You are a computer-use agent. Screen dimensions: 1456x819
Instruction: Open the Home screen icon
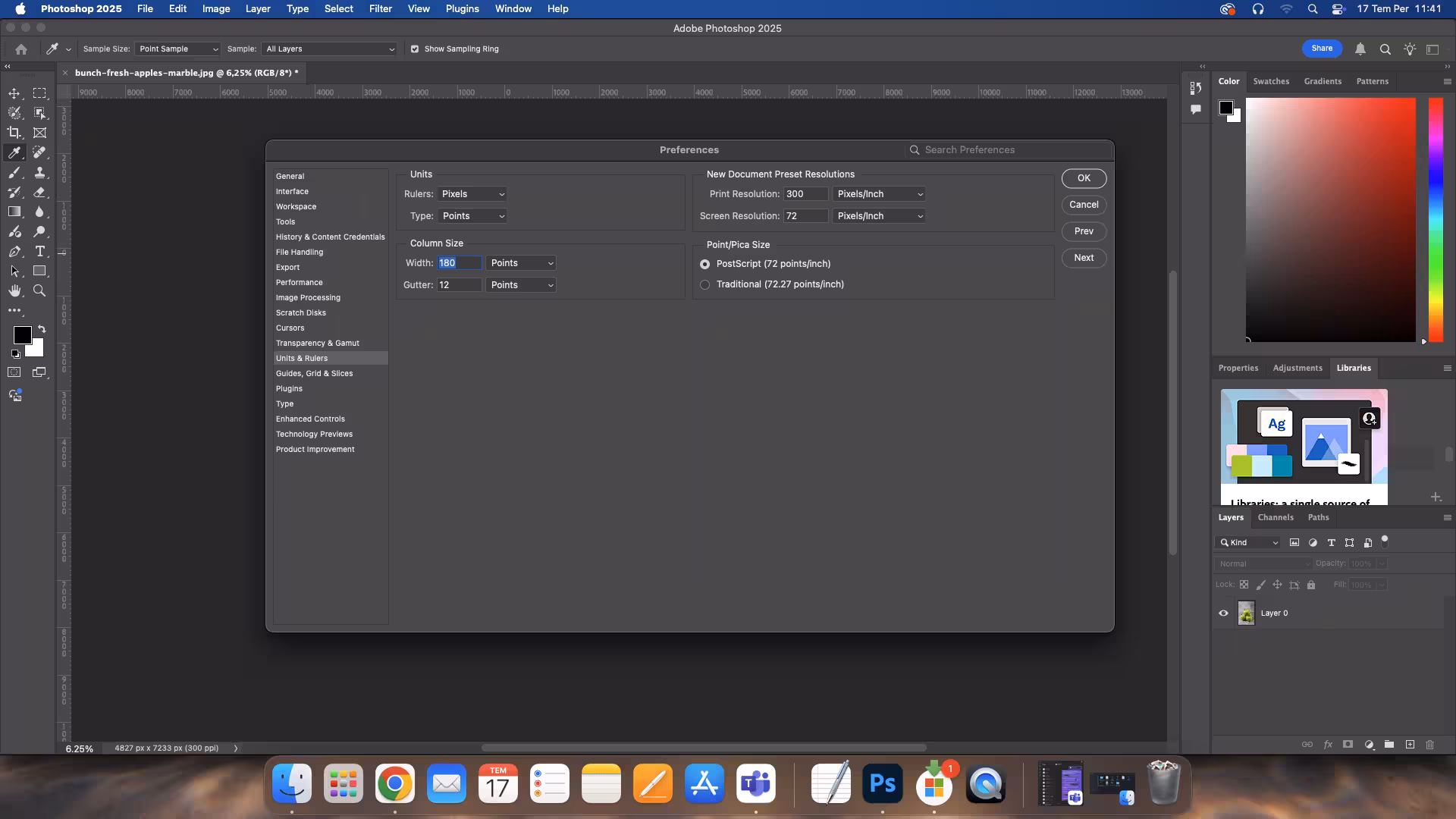[21, 49]
